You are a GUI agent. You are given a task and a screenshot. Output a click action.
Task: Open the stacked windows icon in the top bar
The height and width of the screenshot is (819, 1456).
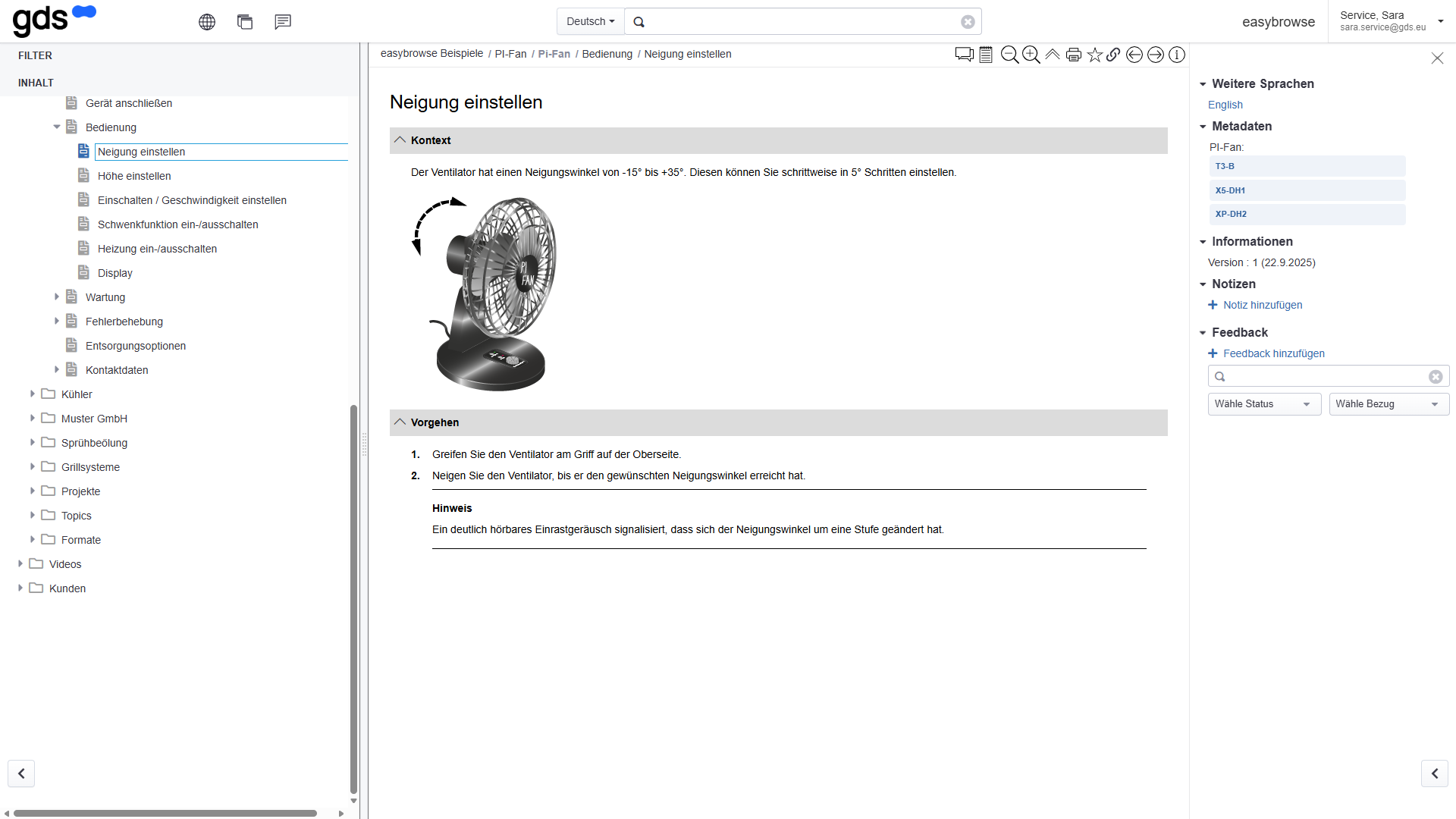click(245, 22)
